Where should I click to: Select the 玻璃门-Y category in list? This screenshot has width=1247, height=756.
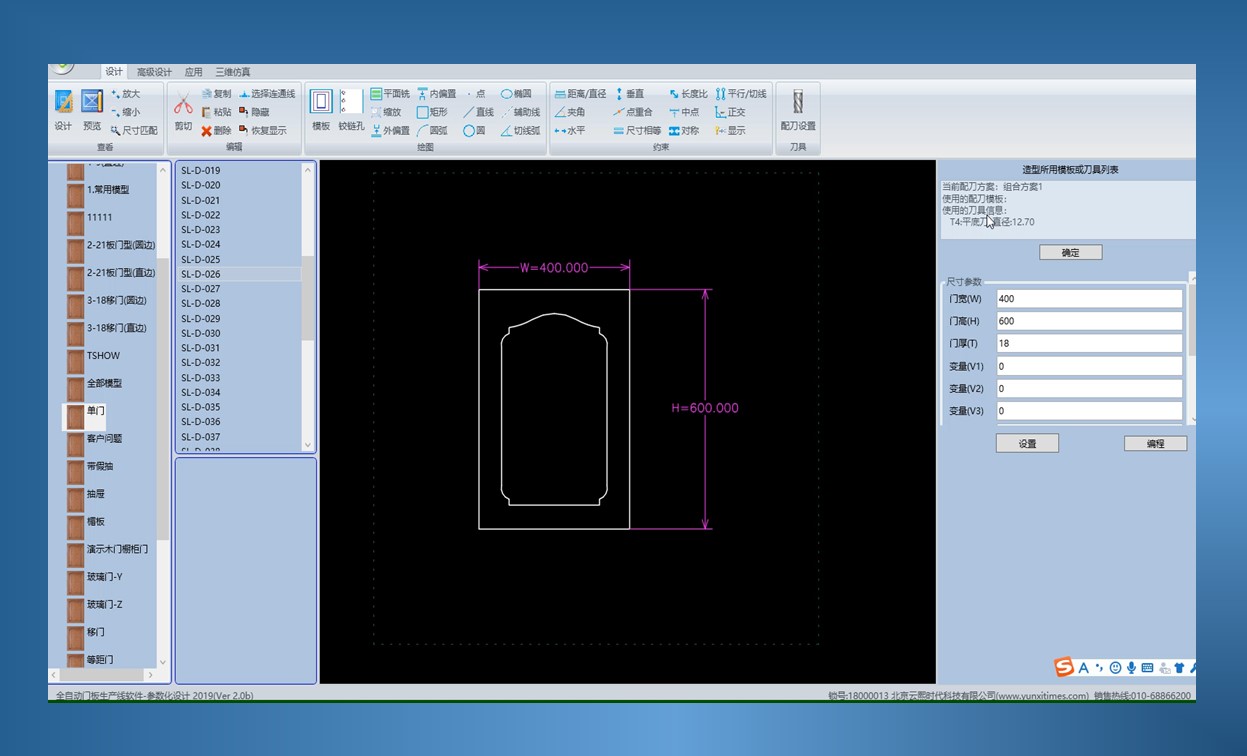(x=104, y=577)
